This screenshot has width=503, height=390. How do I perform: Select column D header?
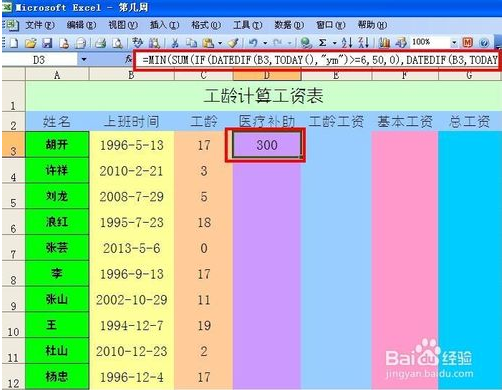pos(267,75)
